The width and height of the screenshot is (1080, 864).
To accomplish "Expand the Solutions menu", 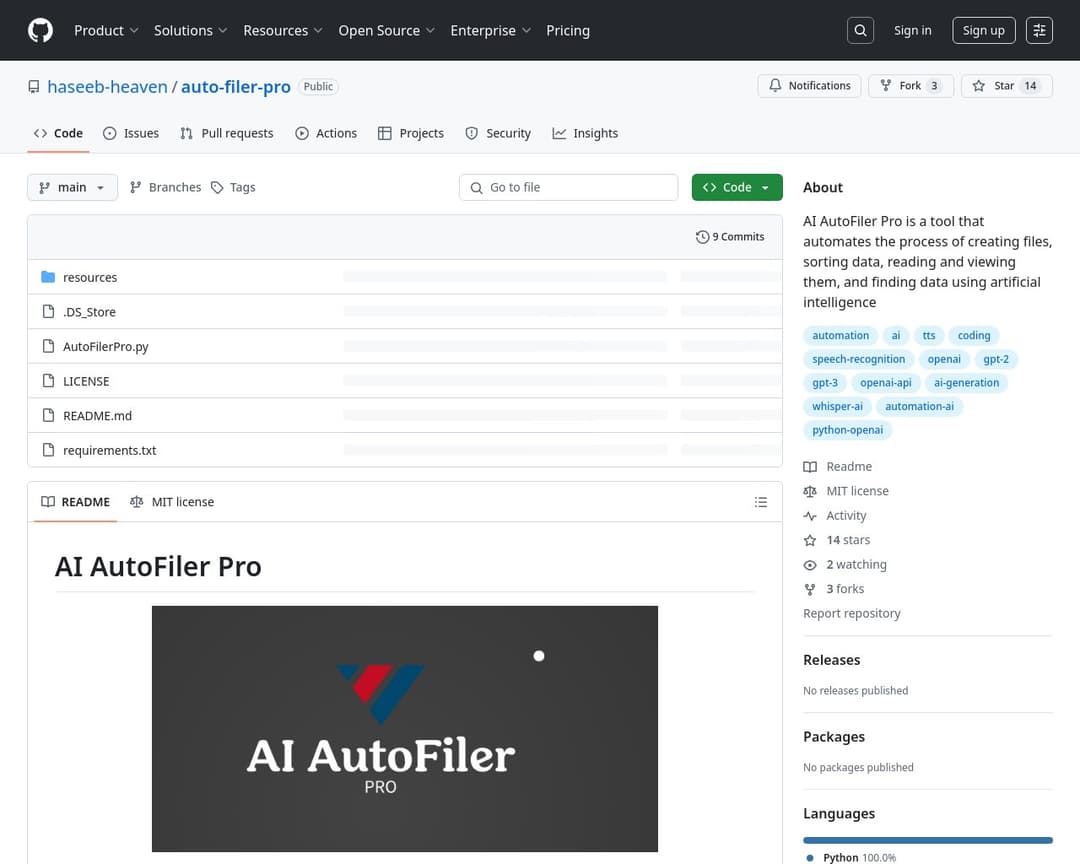I will (190, 30).
